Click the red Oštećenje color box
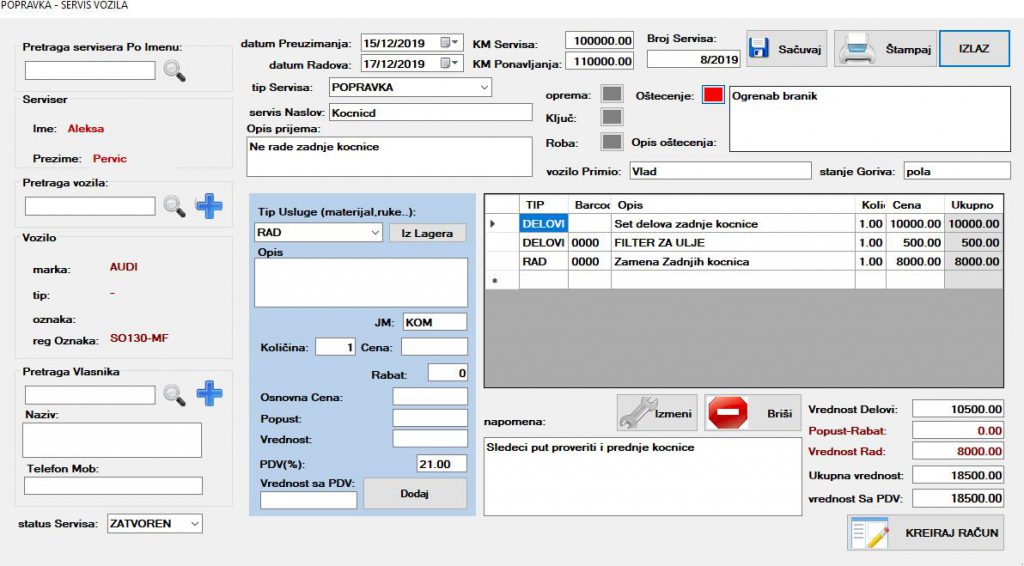 (x=712, y=94)
